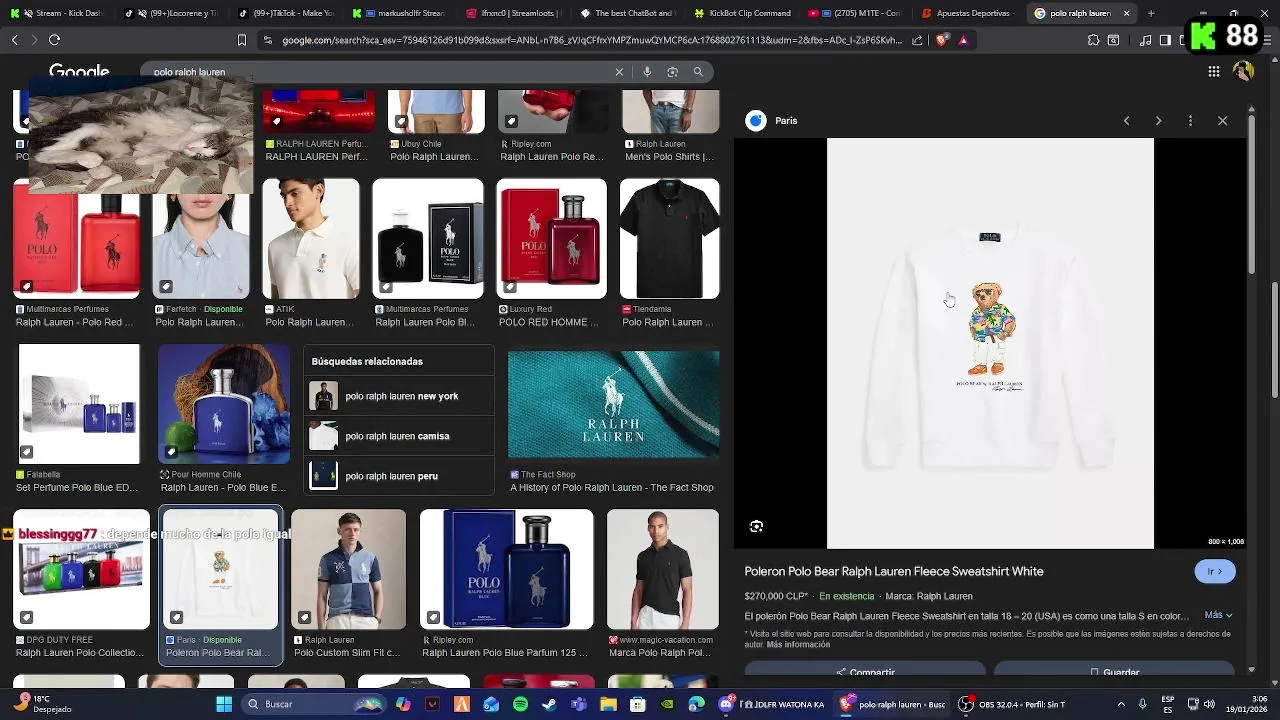Image resolution: width=1280 pixels, height=720 pixels.
Task: Select related search polo ralph lauren peru
Action: [400, 476]
